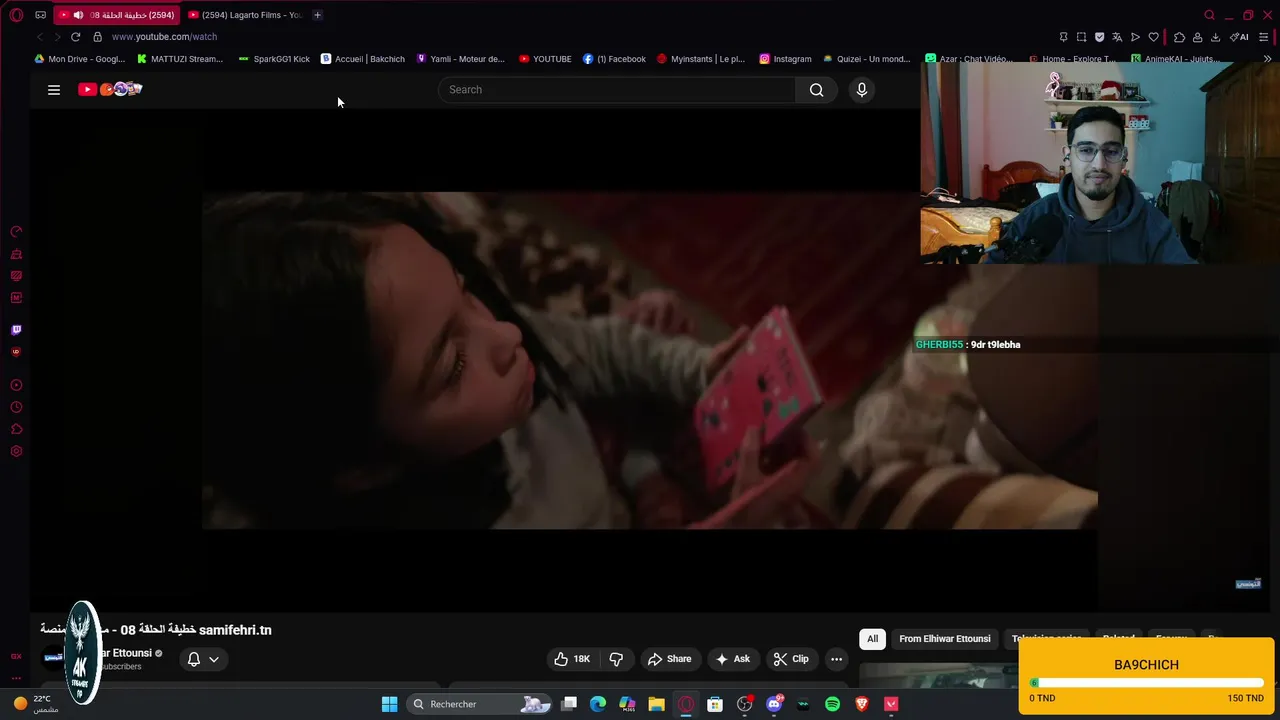This screenshot has width=1280, height=720.
Task: Open Discord from the taskbar
Action: point(774,704)
